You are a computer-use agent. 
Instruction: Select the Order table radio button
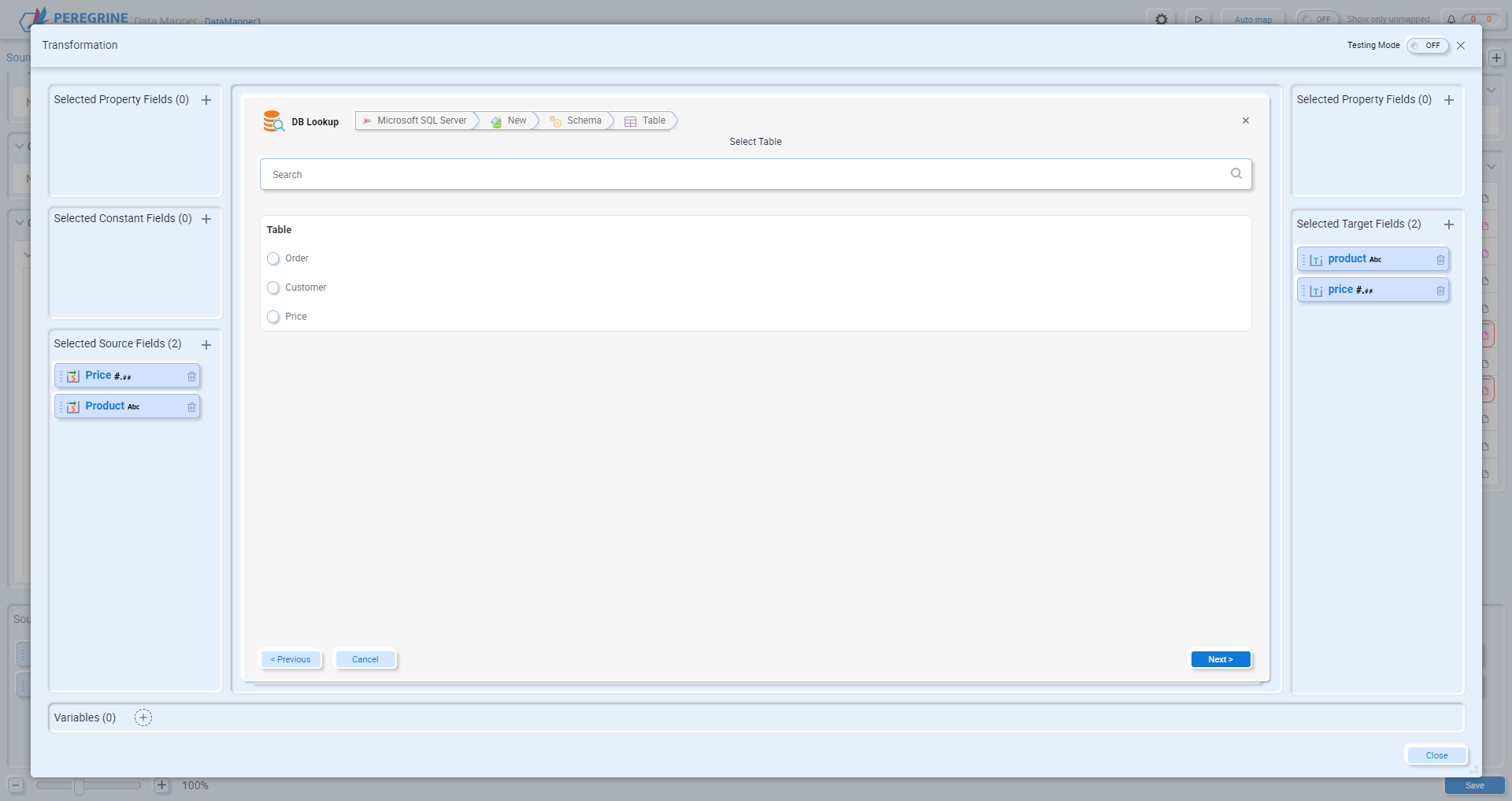pos(273,258)
